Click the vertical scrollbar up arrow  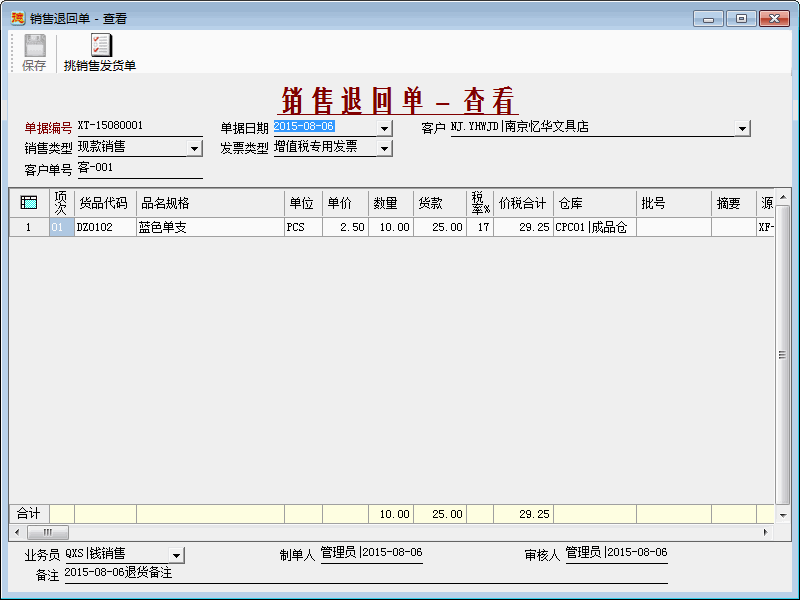point(783,197)
